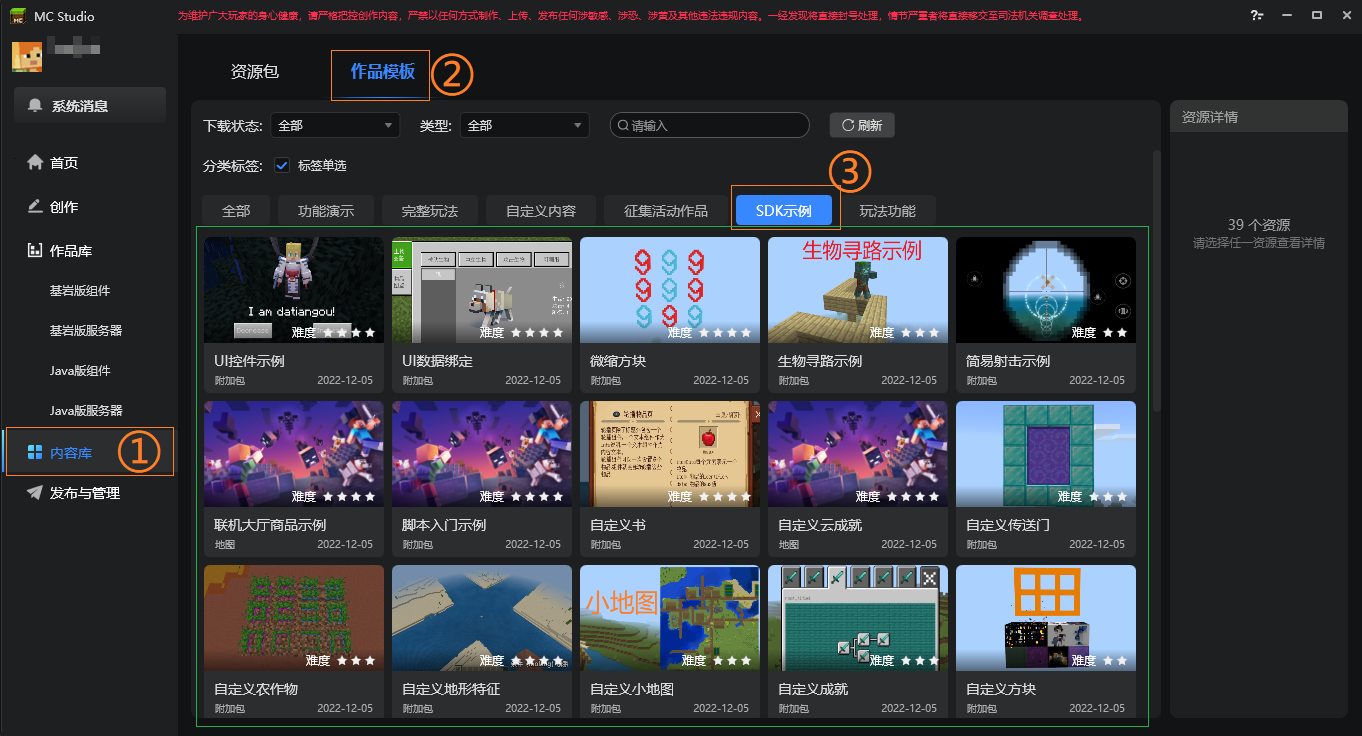Open the 联机大厅商品示例 thumbnail

[x=294, y=454]
